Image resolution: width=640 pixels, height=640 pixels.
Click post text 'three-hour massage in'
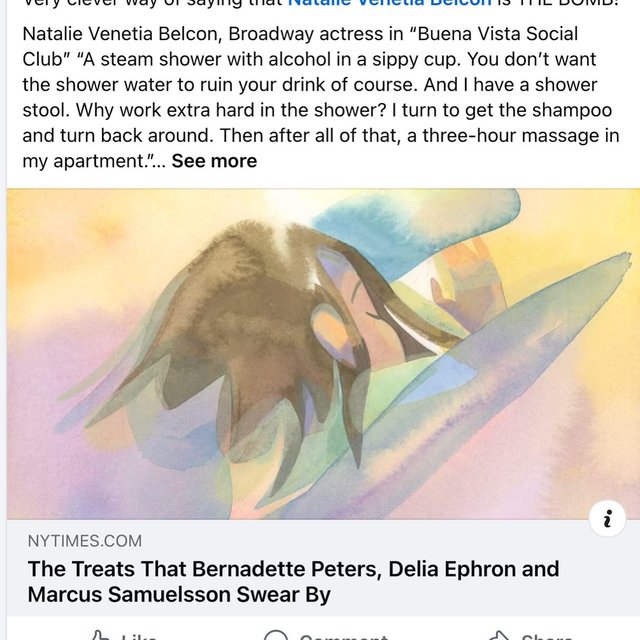521,136
